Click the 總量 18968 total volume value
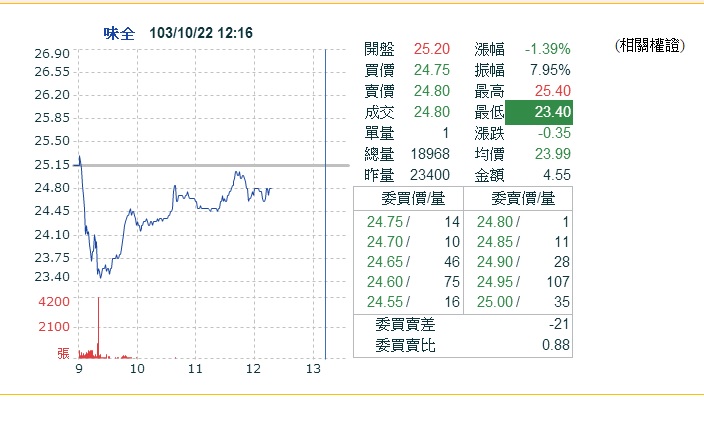The width and height of the screenshot is (704, 437). [x=430, y=154]
